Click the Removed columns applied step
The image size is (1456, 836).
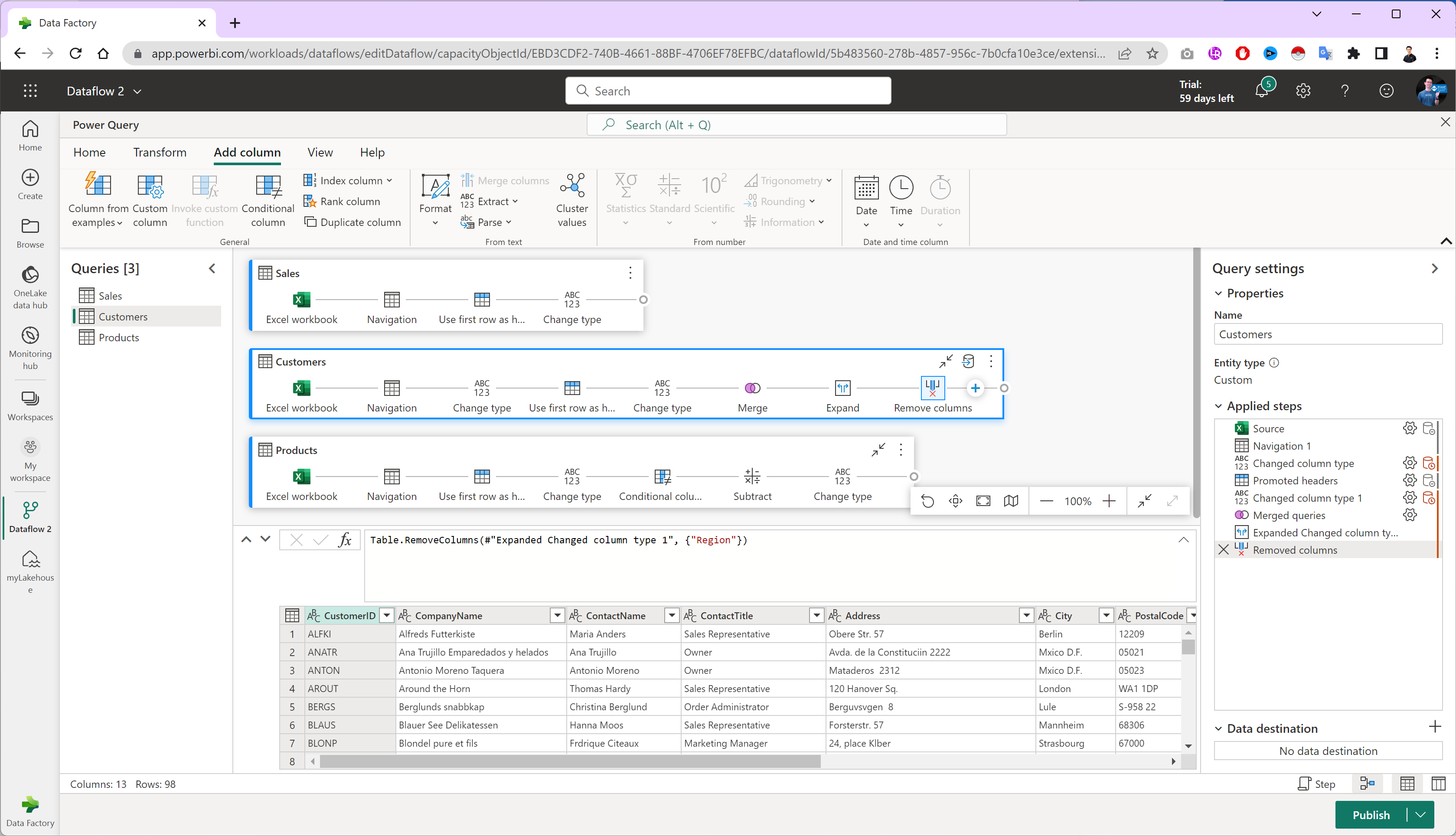click(x=1296, y=550)
